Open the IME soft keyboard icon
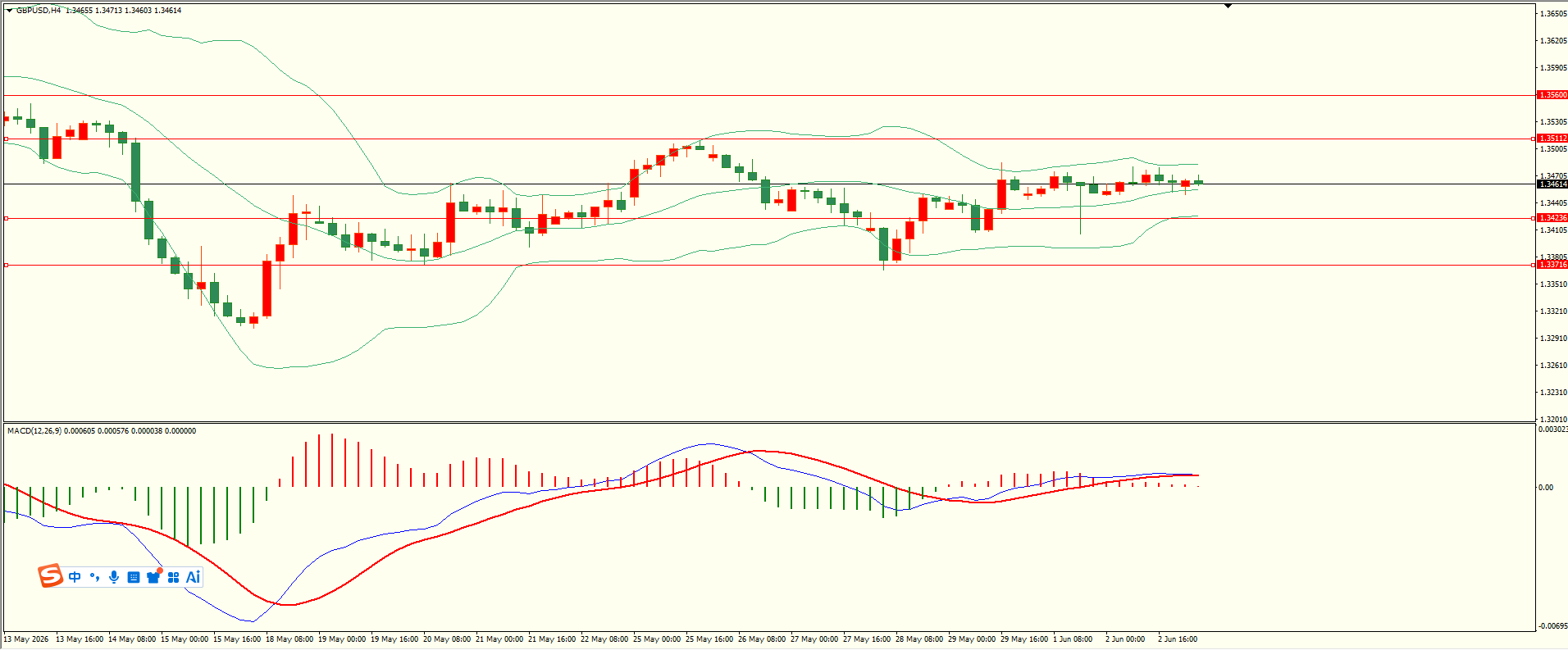Viewport: 1568px width, 650px height. pos(134,577)
